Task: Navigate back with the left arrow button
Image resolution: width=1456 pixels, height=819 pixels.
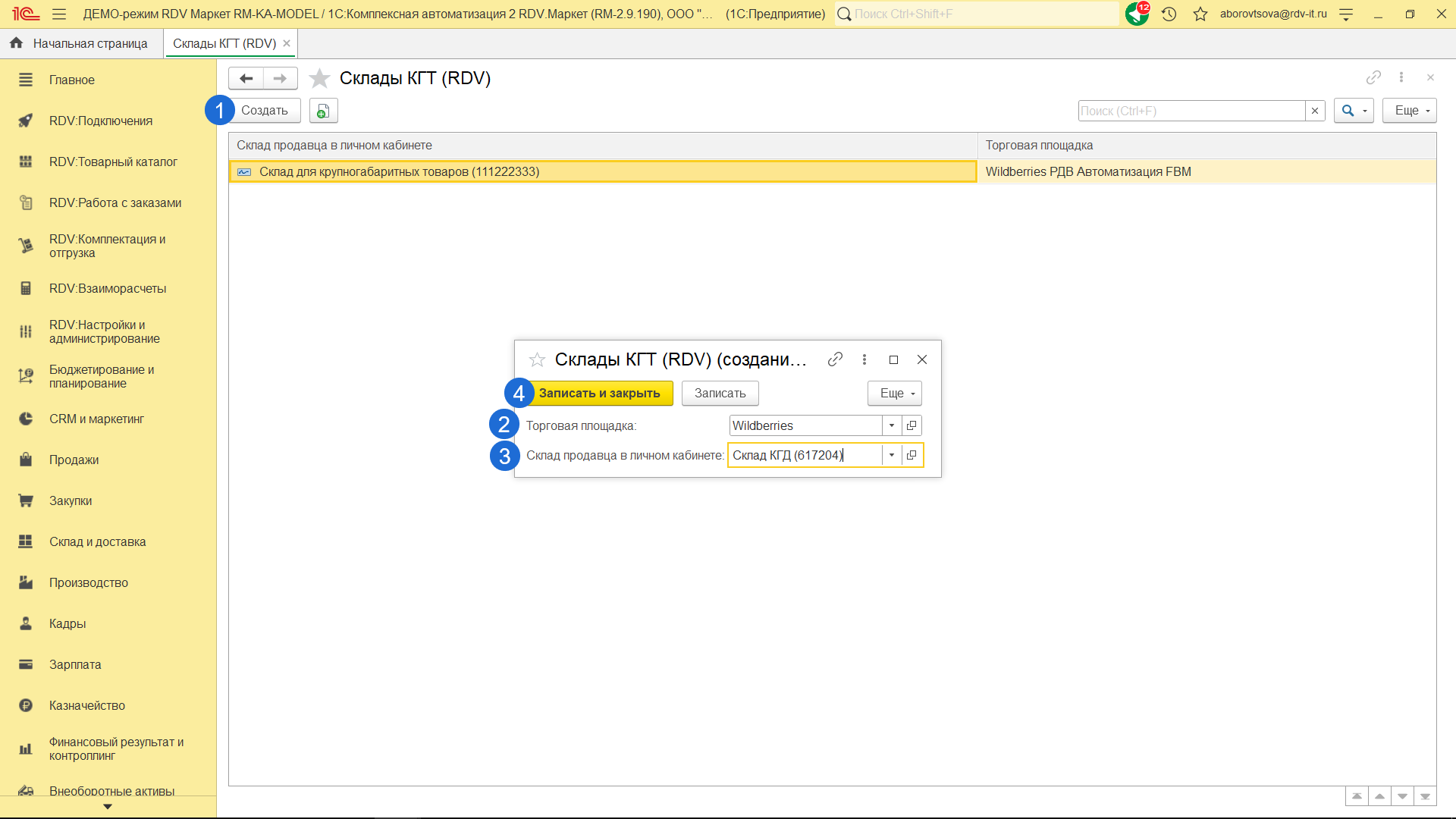Action: point(246,78)
